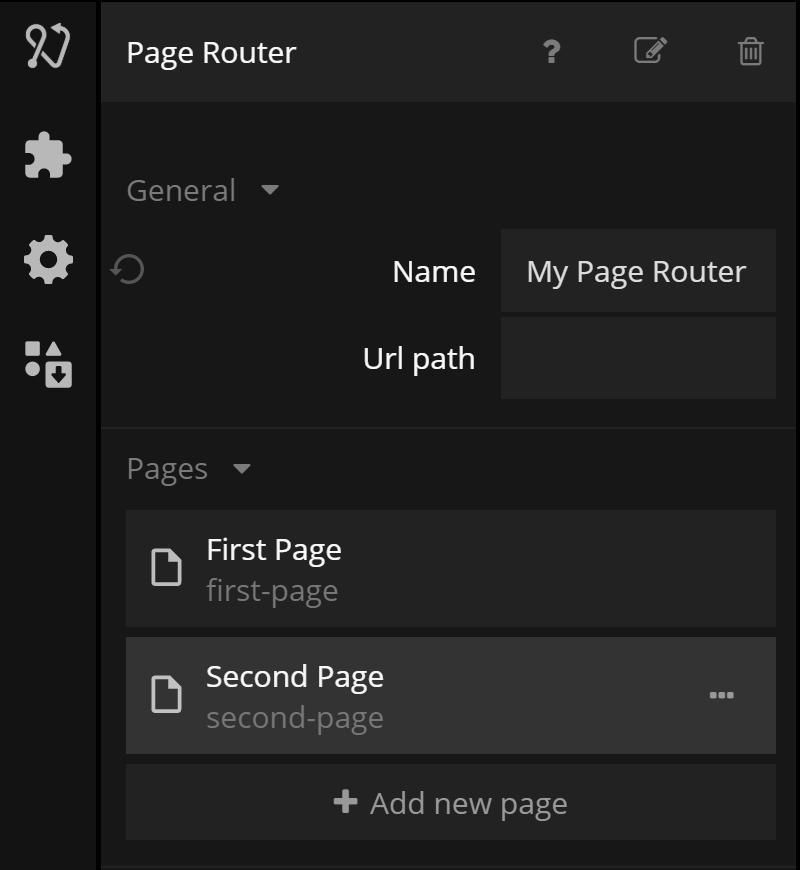Screen dimensions: 800x870
Task: Reset the Name property with circular arrow
Action: (128, 270)
